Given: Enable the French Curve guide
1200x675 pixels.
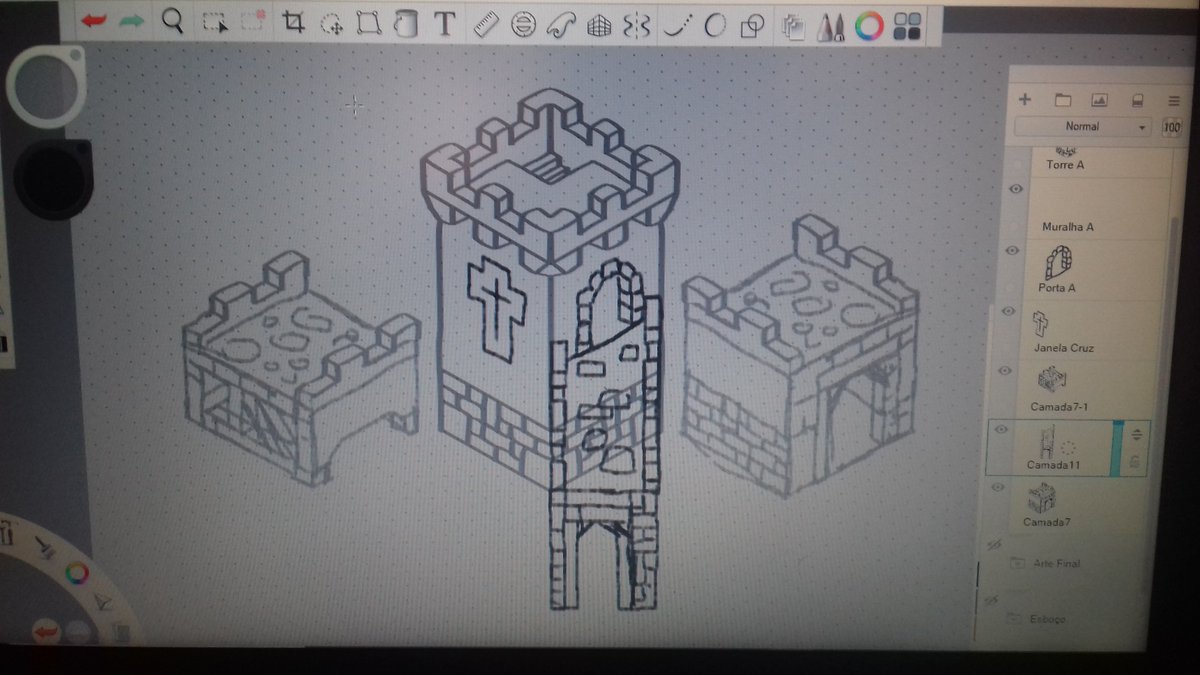Looking at the screenshot, I should click(x=561, y=25).
